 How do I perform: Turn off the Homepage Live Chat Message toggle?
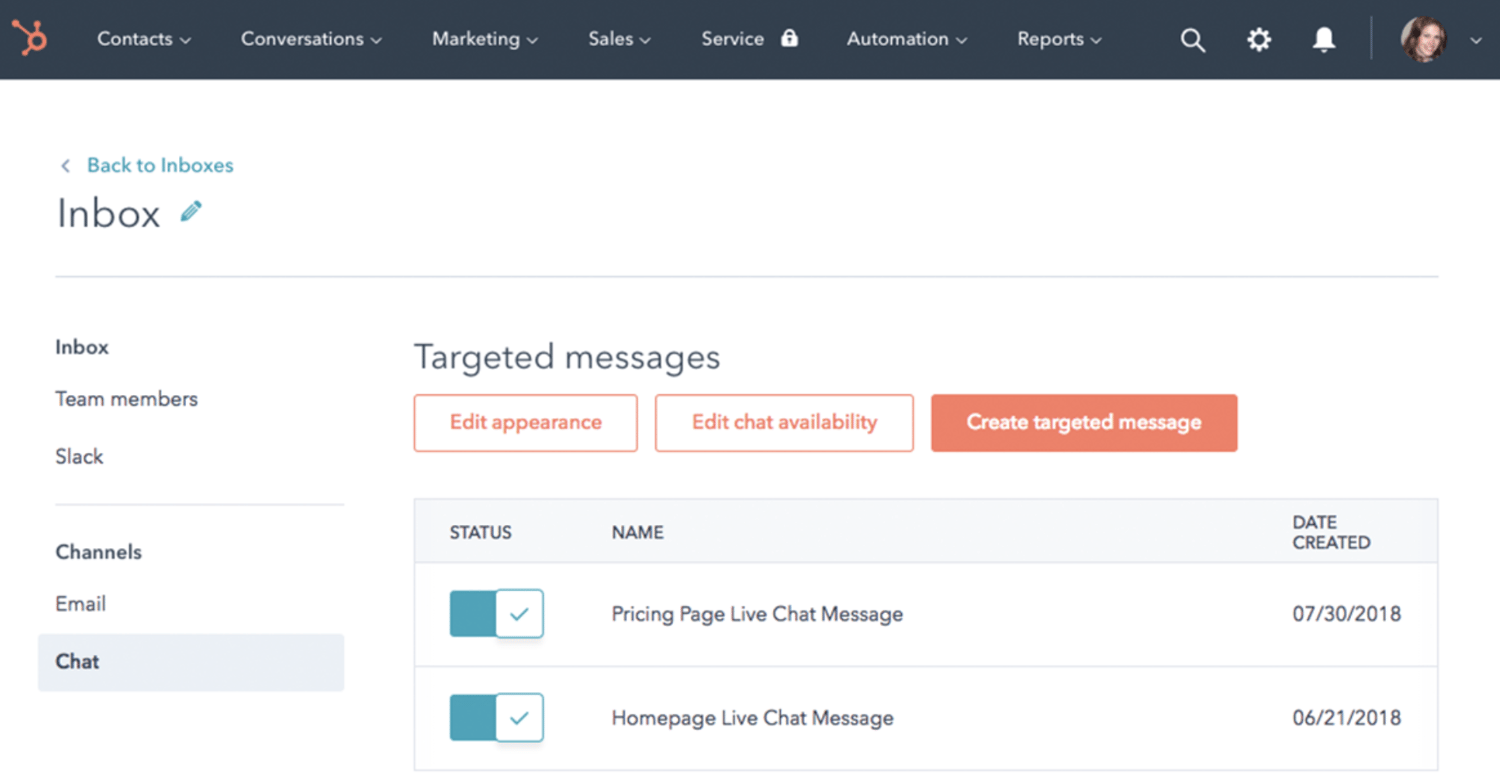pos(495,718)
